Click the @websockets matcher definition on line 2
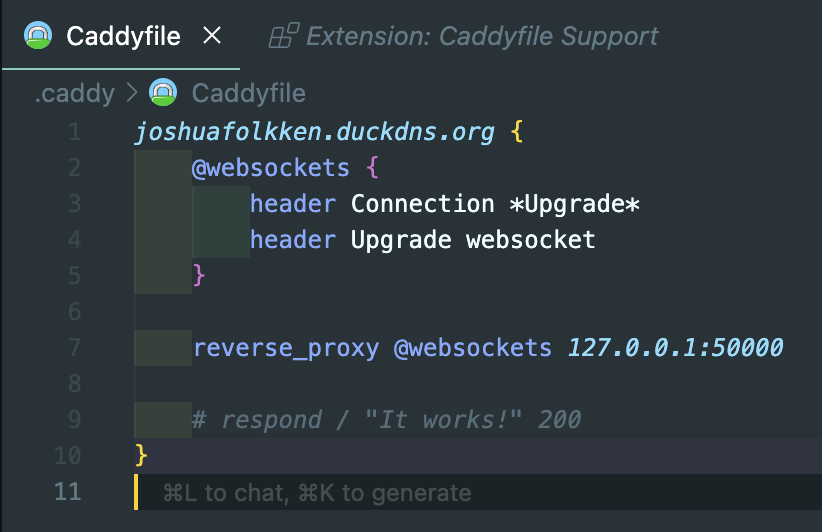 271,167
